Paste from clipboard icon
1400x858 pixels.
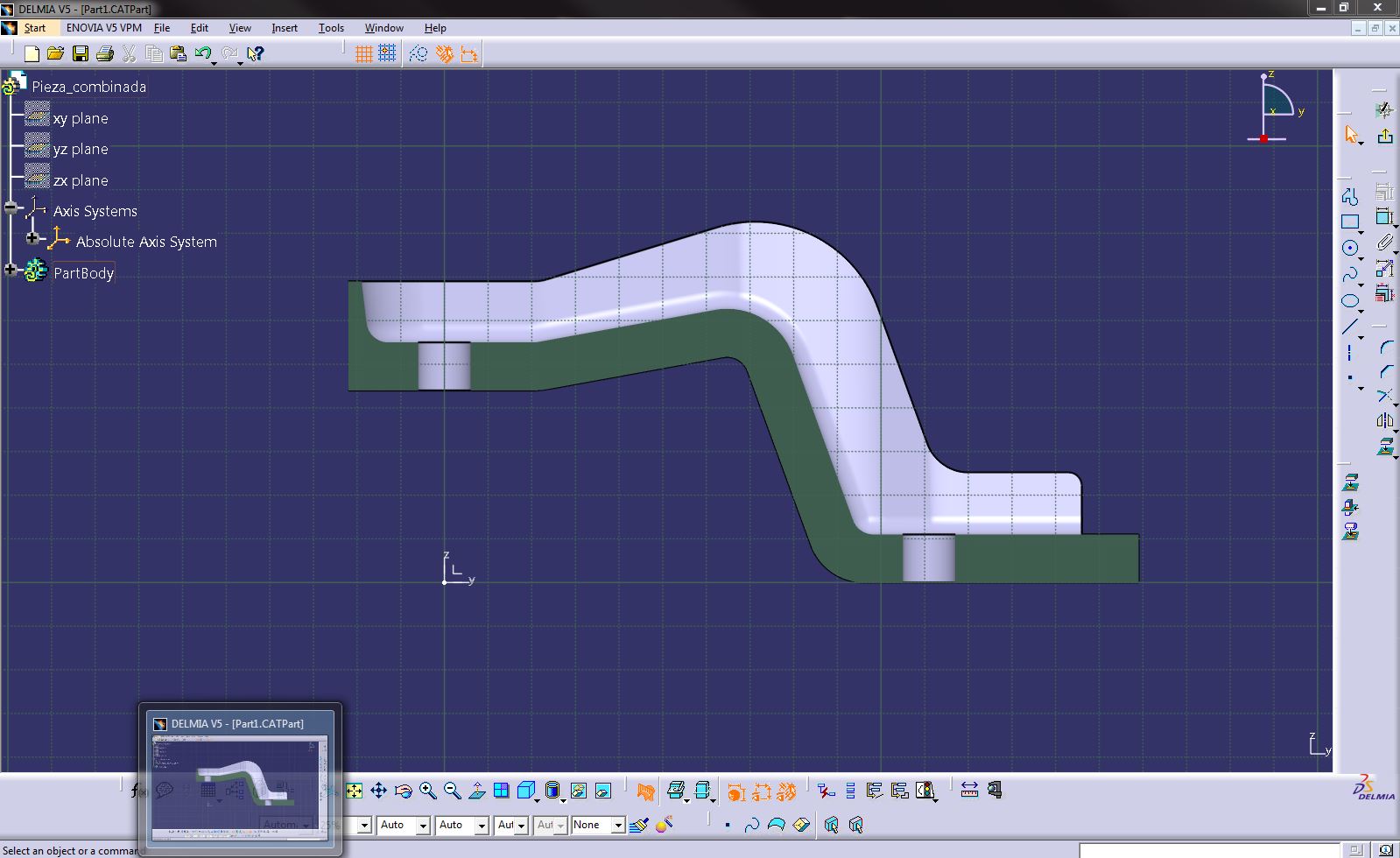pyautogui.click(x=178, y=54)
